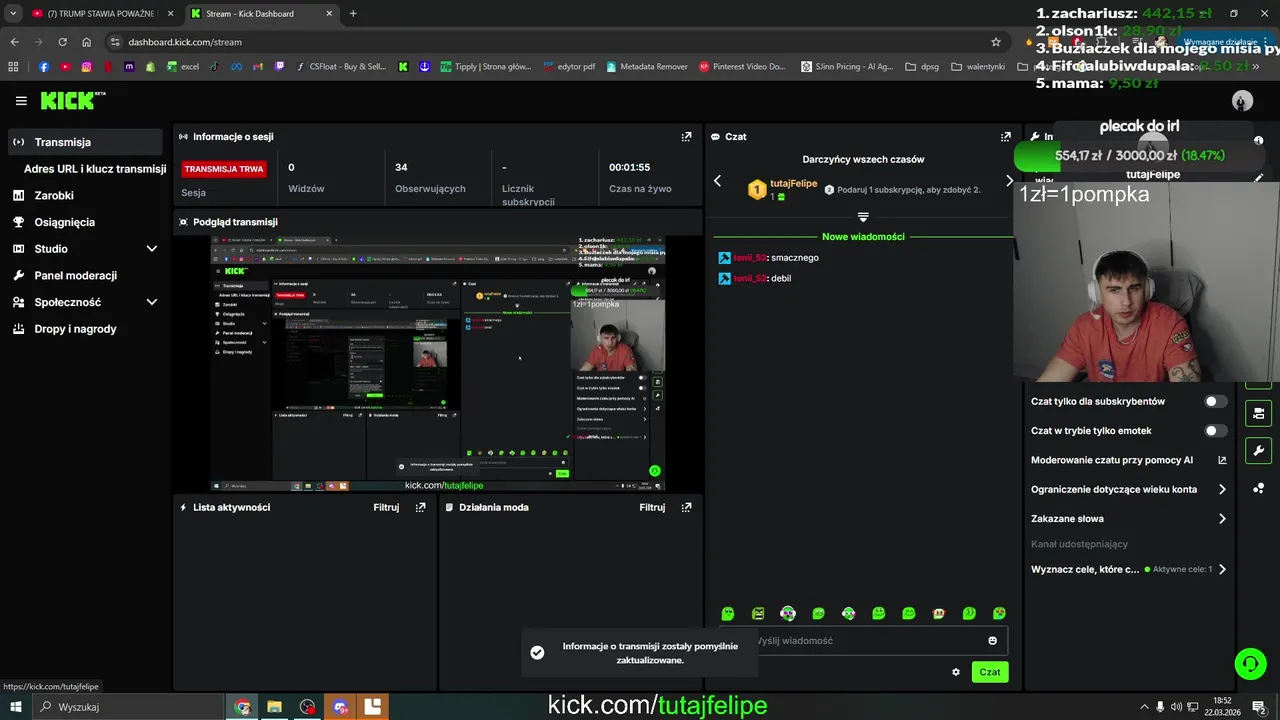1280x720 pixels.
Task: Open chat settings gear icon
Action: (956, 672)
